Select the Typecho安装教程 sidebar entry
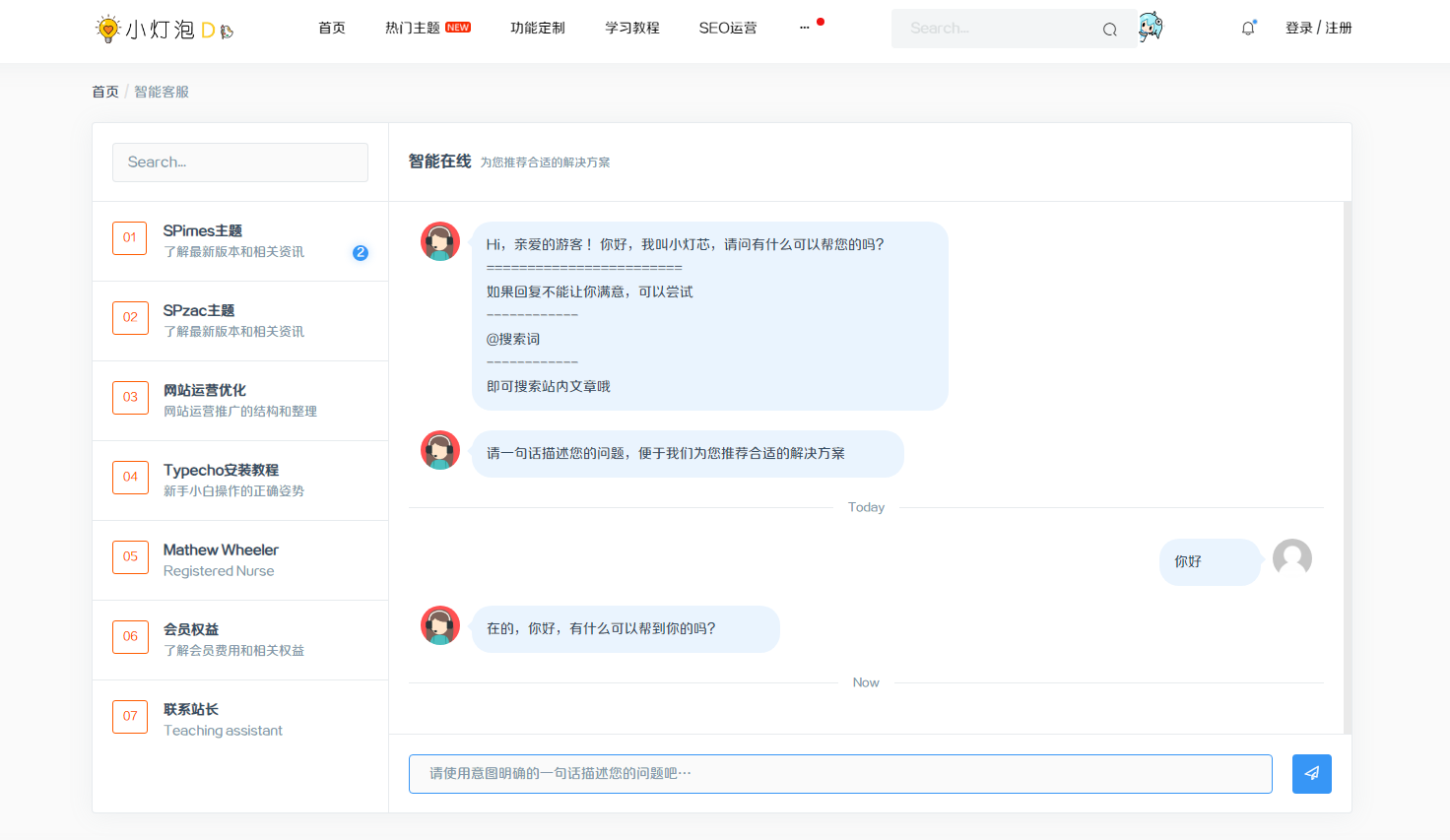Viewport: 1450px width, 840px height. pos(233,480)
